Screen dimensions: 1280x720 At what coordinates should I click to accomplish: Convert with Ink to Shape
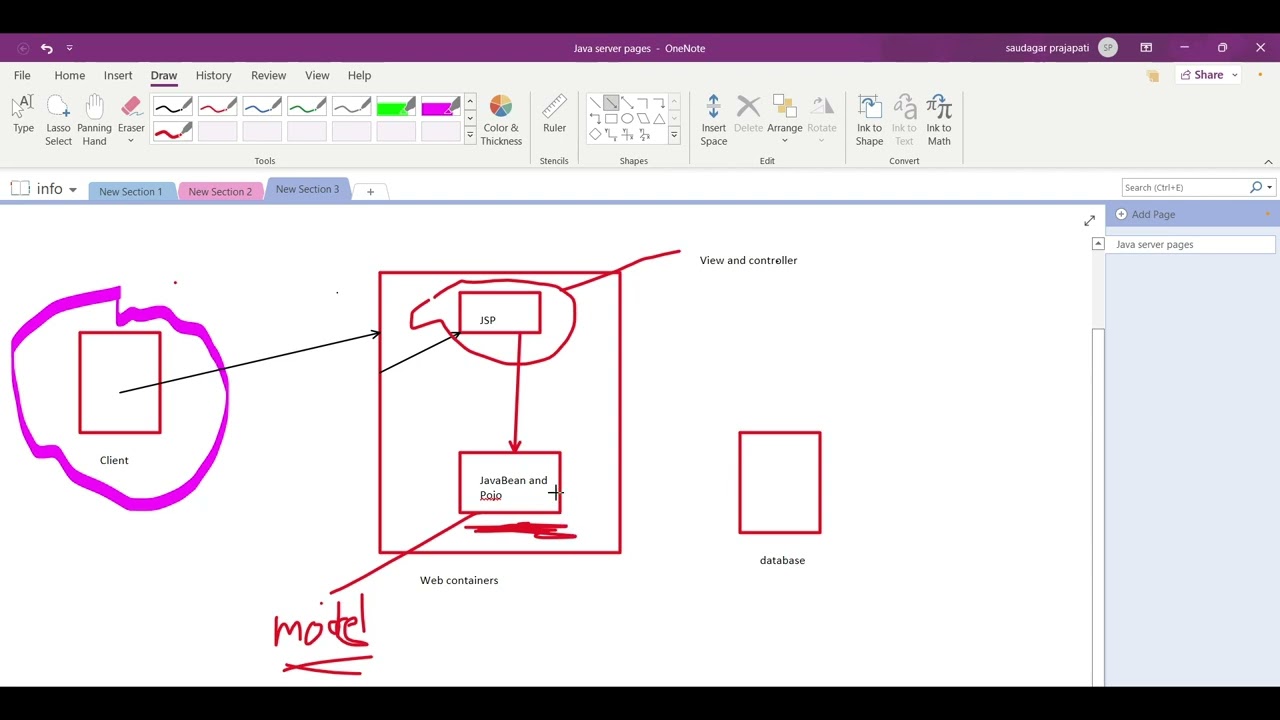(869, 120)
